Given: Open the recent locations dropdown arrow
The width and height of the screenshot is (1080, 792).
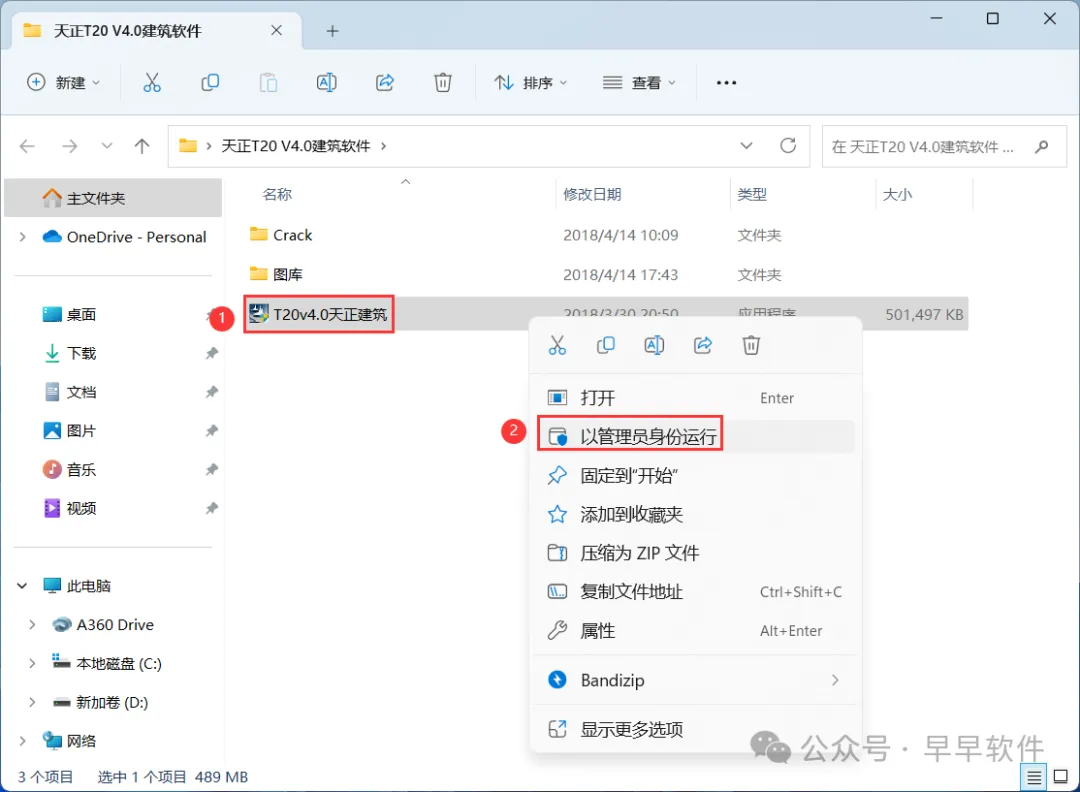Looking at the screenshot, I should [107, 146].
